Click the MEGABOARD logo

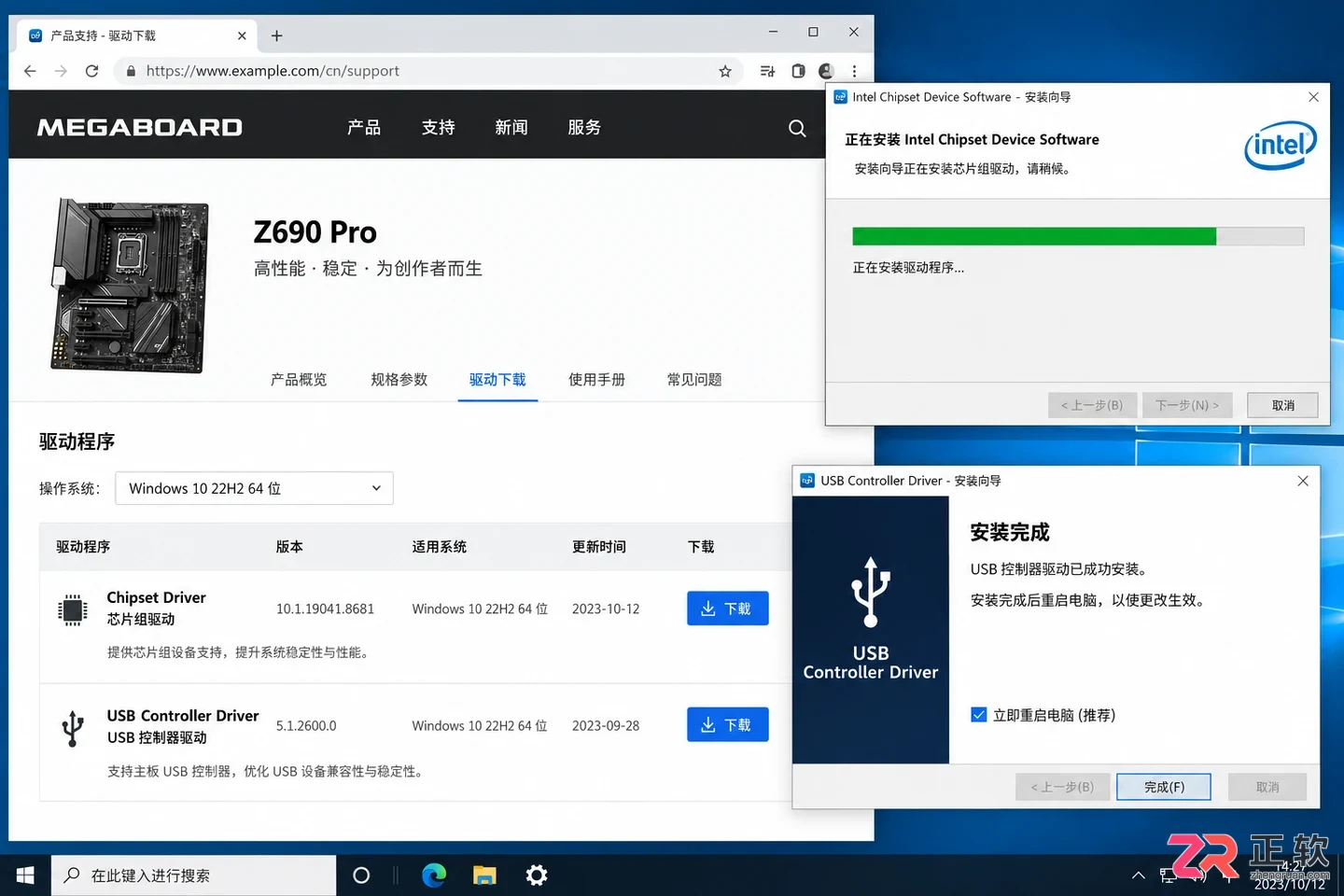pos(140,127)
